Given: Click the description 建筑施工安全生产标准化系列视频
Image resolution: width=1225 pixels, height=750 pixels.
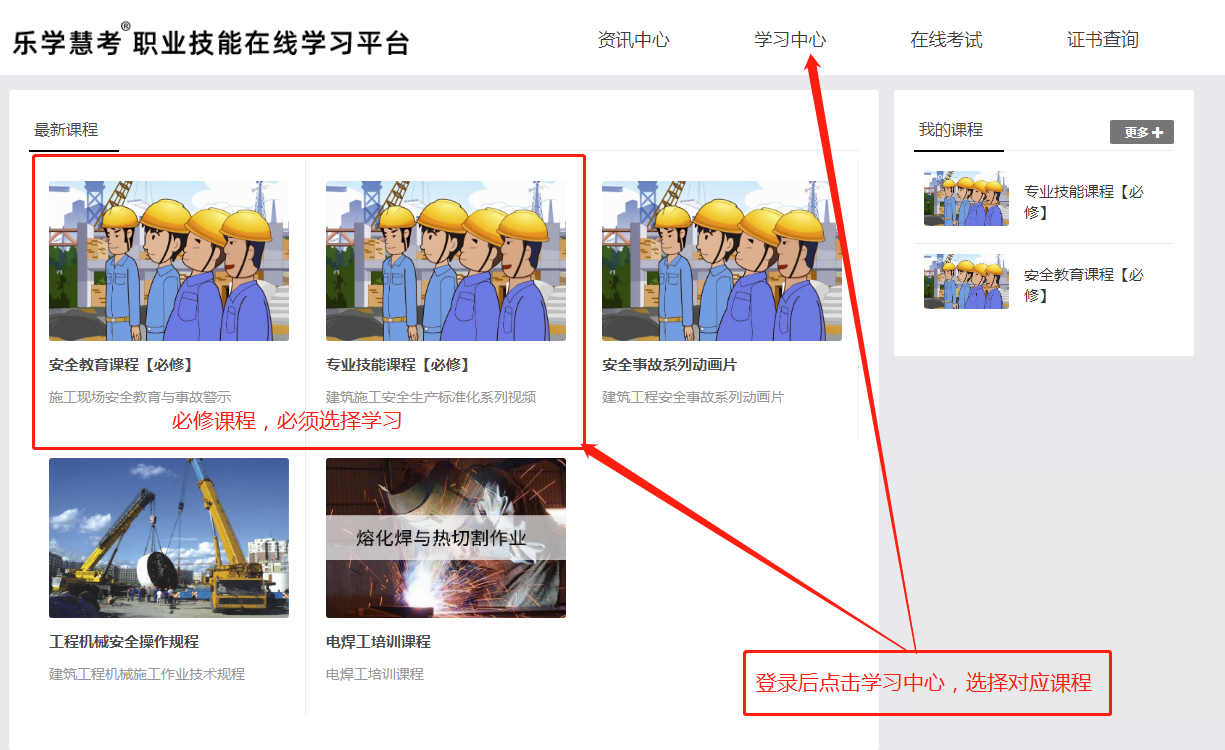Looking at the screenshot, I should 431,397.
